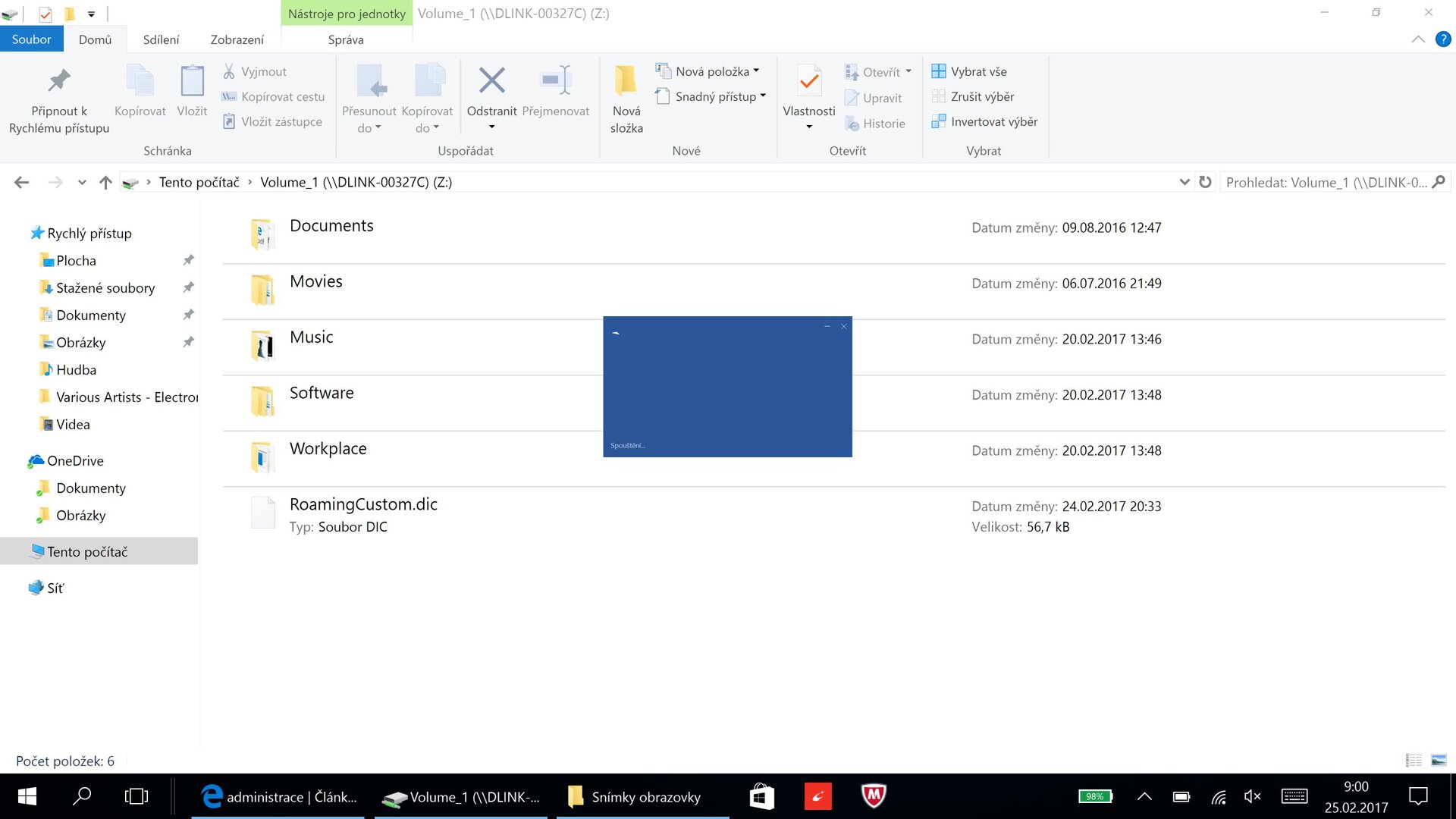
Task: Expand address bar history dropdown chevron
Action: 1185,182
